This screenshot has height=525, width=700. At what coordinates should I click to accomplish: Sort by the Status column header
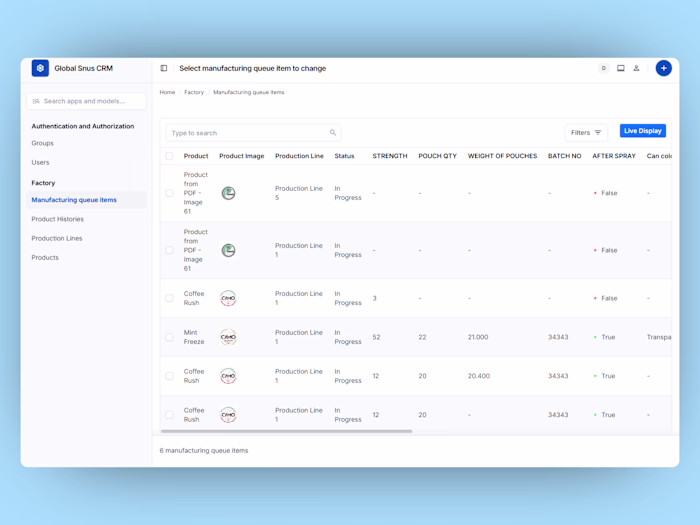[344, 156]
